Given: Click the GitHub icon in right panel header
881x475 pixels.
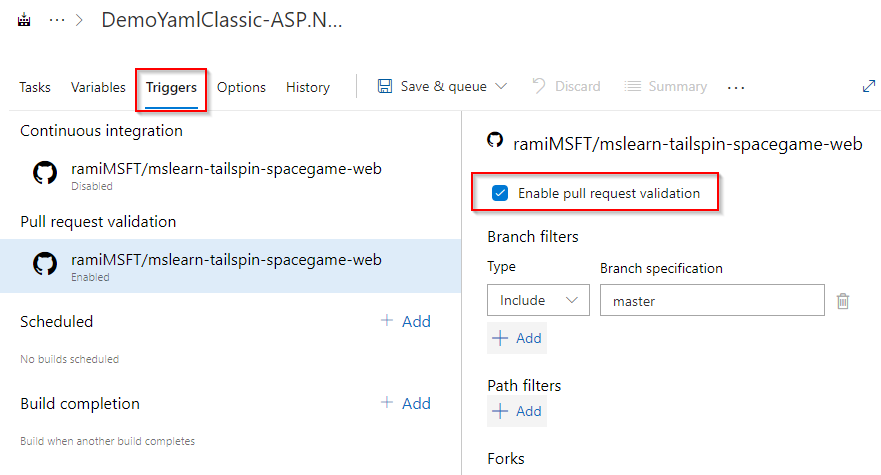Looking at the screenshot, I should coord(494,141).
